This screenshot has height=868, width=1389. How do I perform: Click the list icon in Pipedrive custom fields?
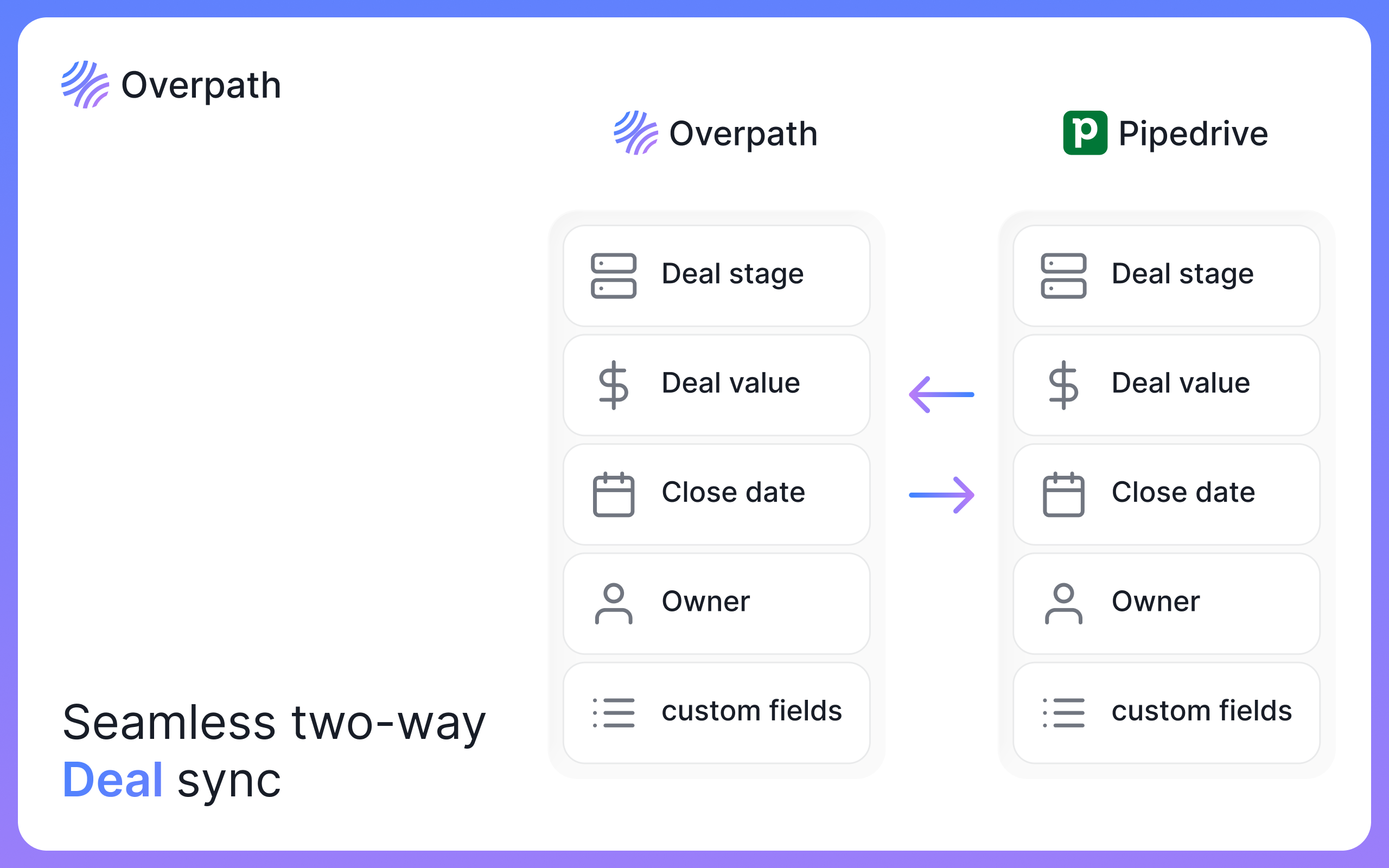1063,712
